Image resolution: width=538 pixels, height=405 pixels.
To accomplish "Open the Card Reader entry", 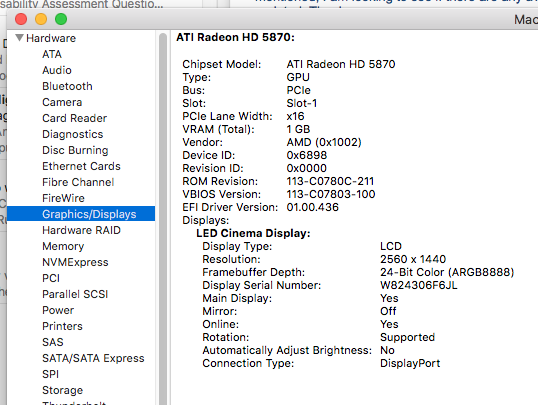I will tap(74, 118).
